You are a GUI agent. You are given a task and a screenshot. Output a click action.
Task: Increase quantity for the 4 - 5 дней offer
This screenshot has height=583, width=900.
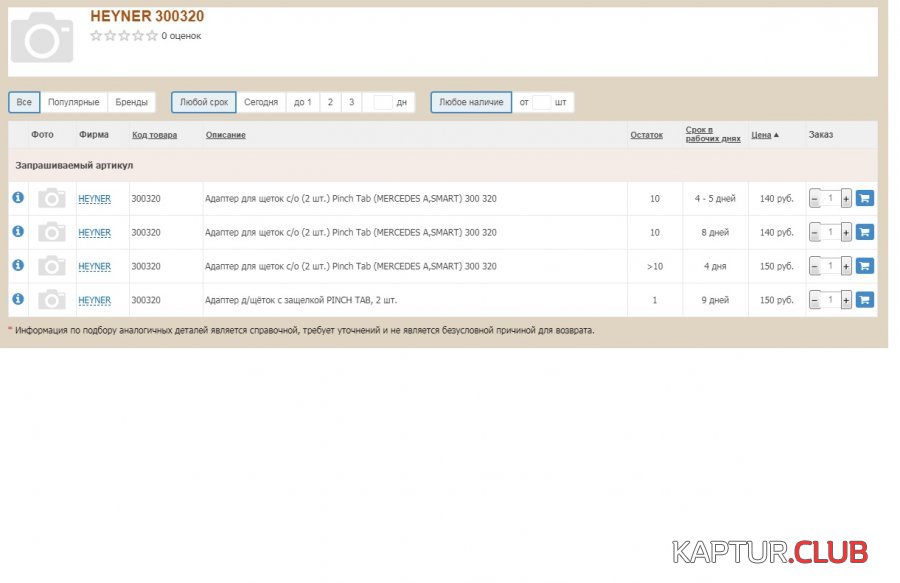coord(846,199)
